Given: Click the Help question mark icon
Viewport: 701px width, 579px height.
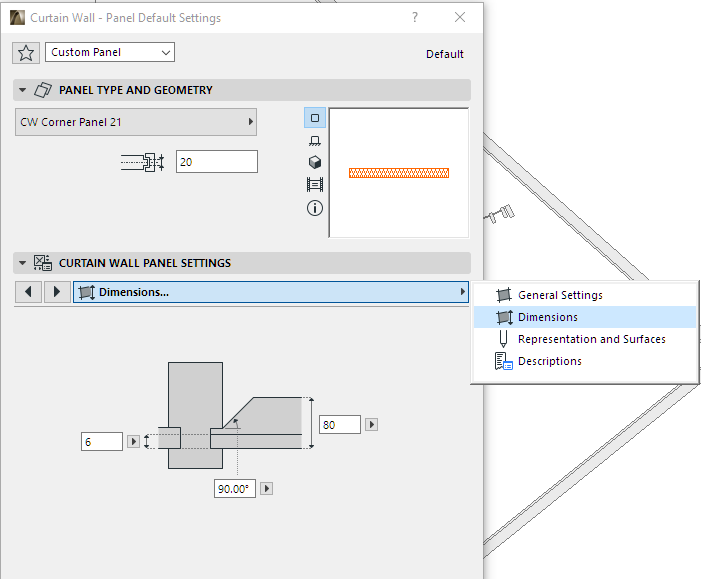Looking at the screenshot, I should tap(415, 18).
